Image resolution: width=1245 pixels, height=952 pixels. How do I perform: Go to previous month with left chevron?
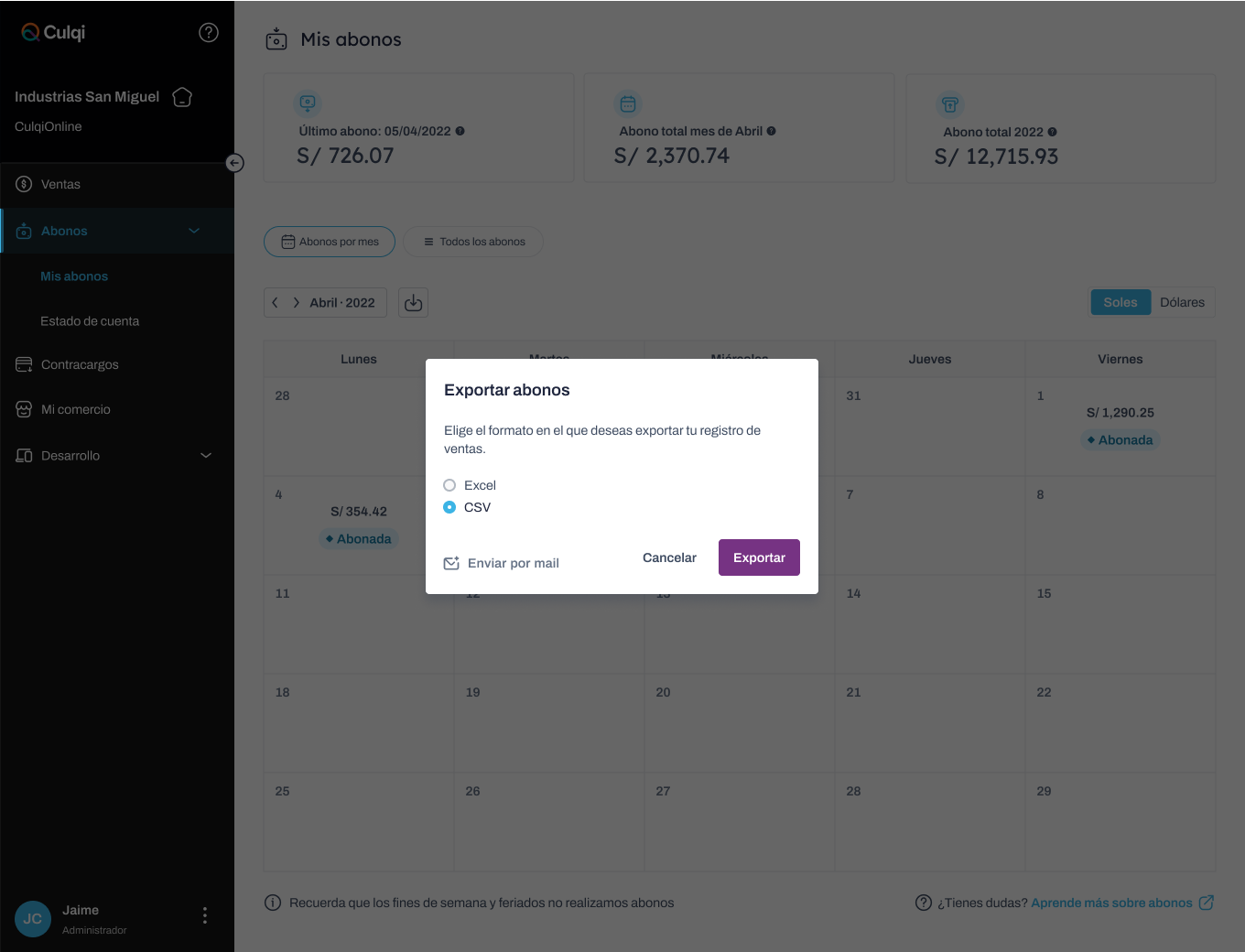pyautogui.click(x=276, y=303)
